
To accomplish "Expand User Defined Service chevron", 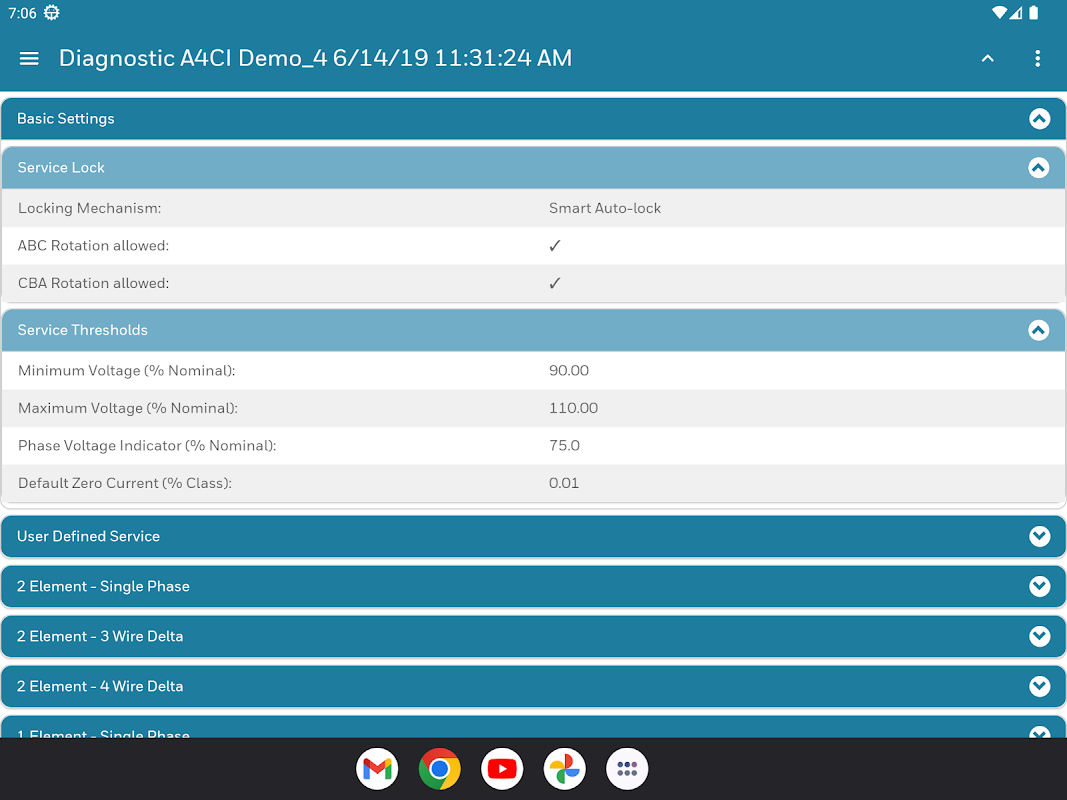I will click(1039, 537).
